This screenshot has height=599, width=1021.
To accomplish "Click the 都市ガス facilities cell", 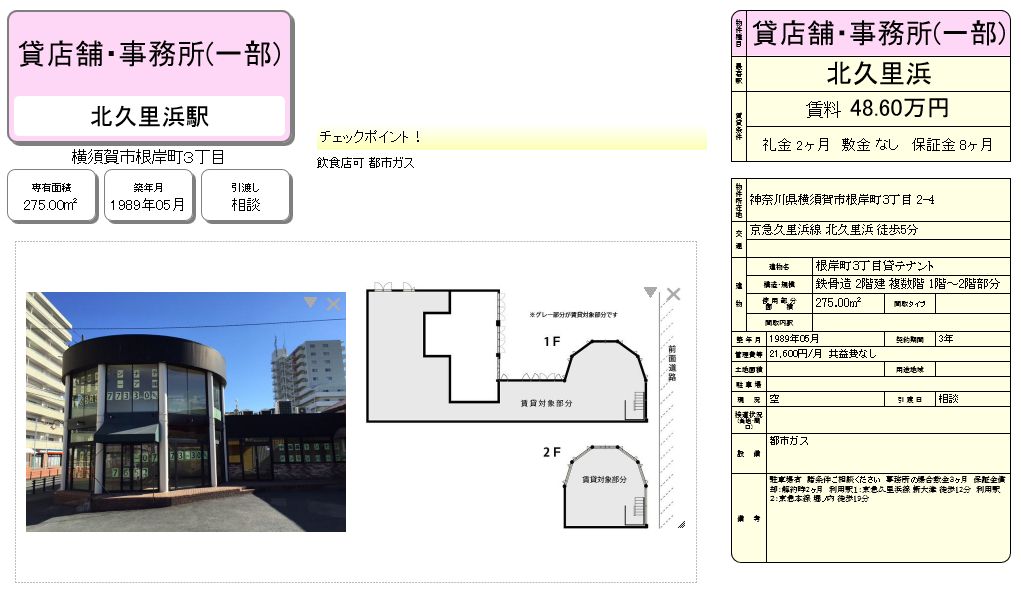I will click(x=888, y=453).
